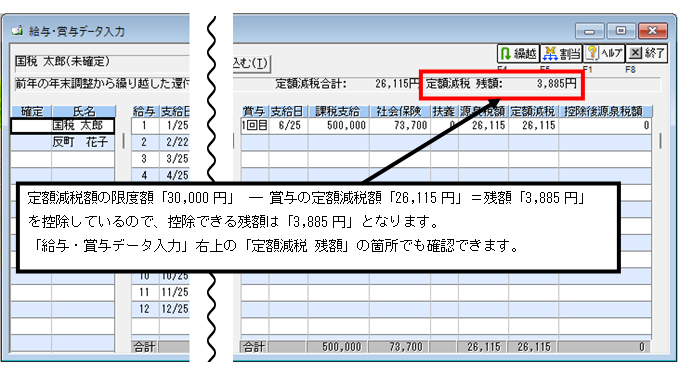Image resolution: width=680 pixels, height=368 pixels.
Task: Select salary row 2 dated 2/22
Action: tap(160, 142)
